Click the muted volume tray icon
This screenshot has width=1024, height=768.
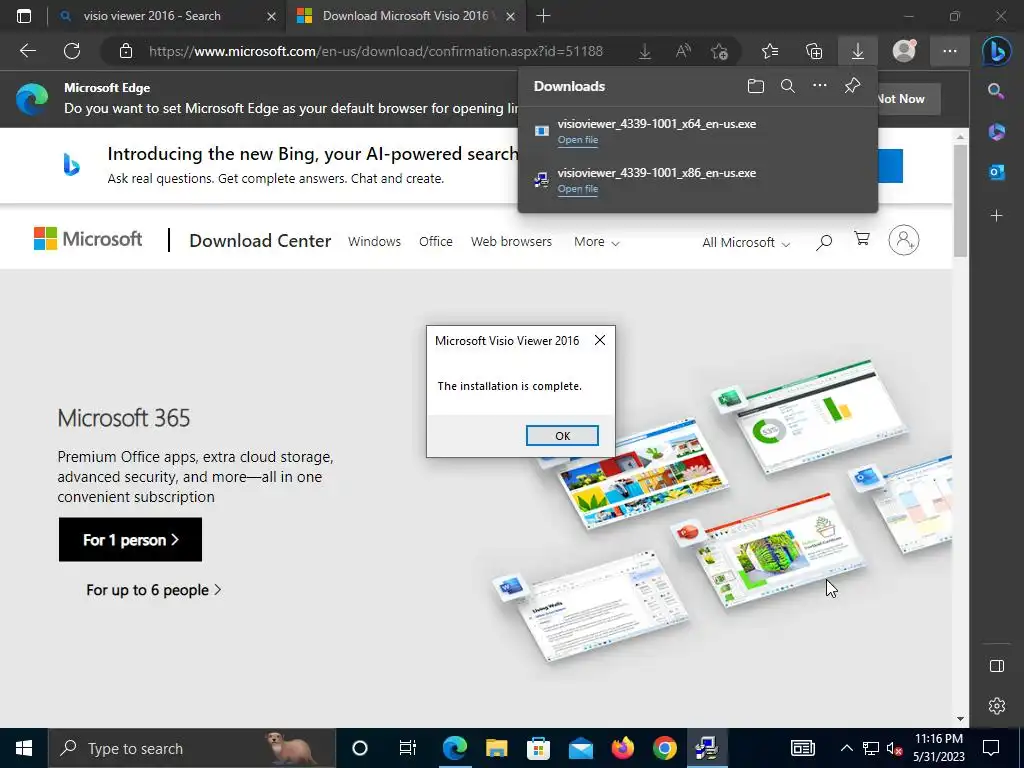894,748
